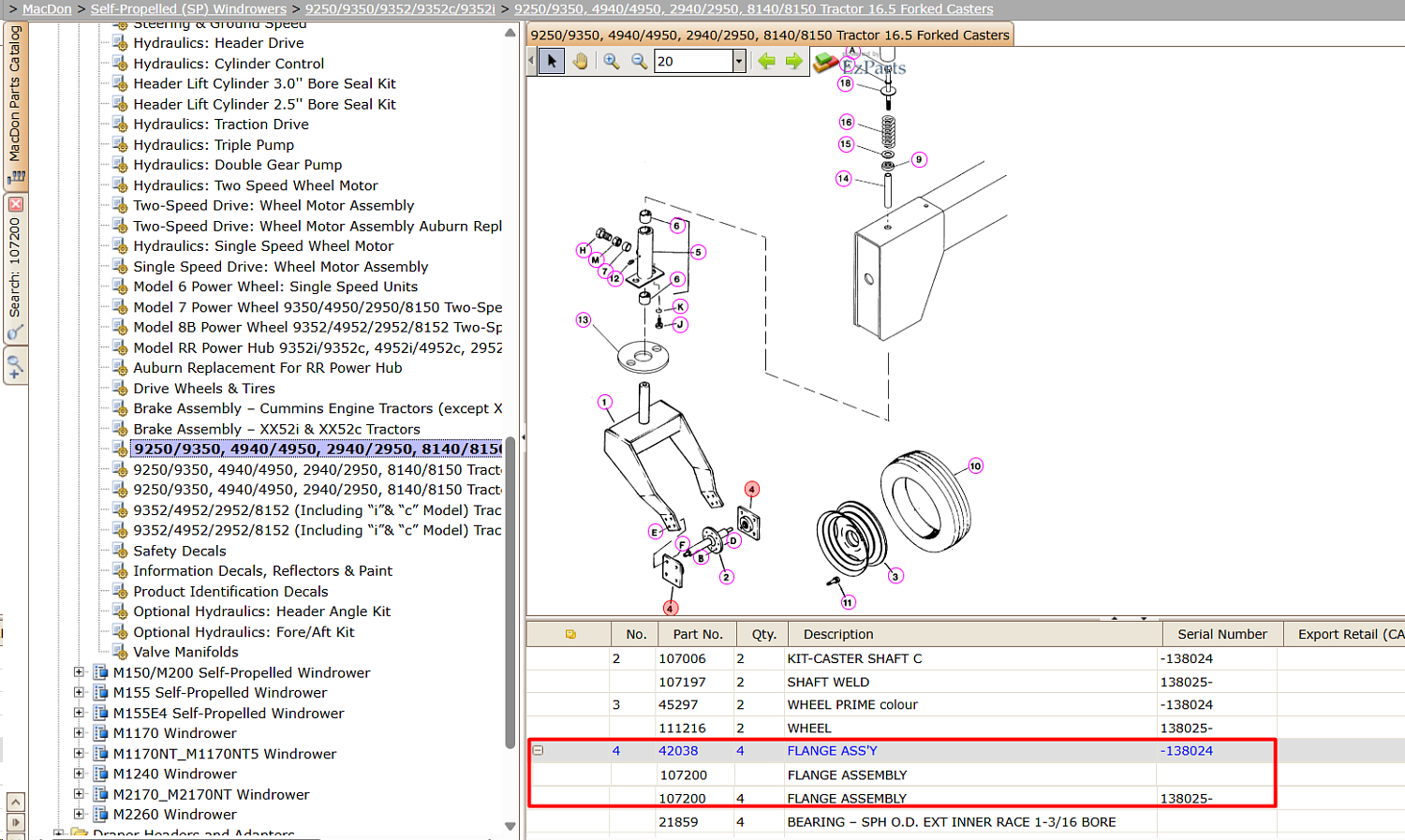This screenshot has width=1405, height=840.
Task: Select part 107006 KIT-CASTER SHAFT C row
Action: (965, 658)
